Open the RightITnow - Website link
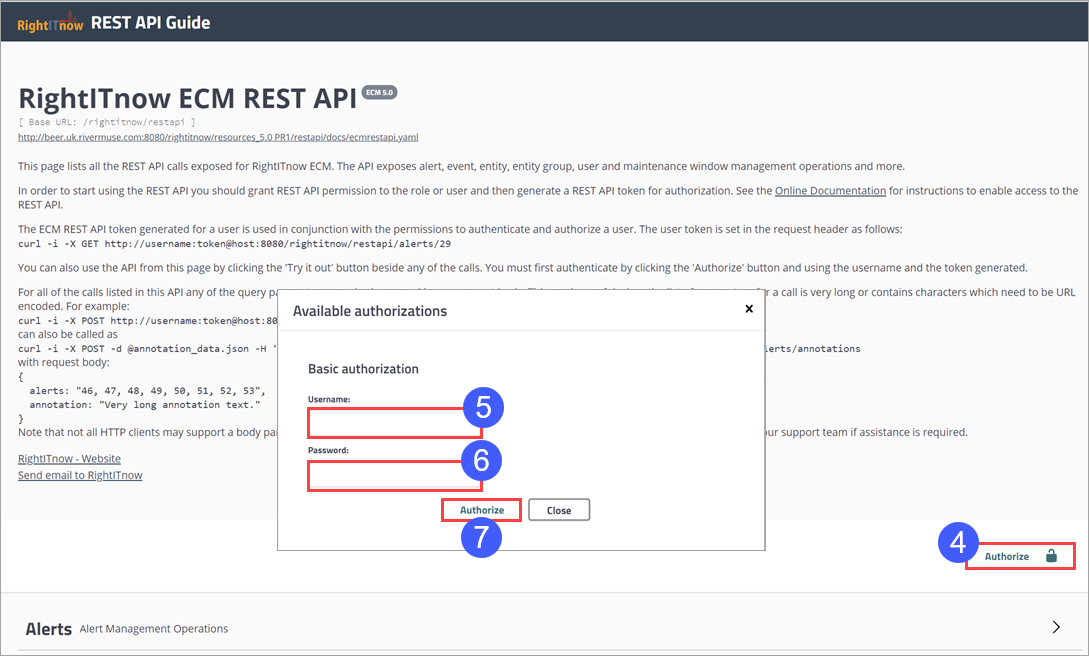 coord(69,459)
